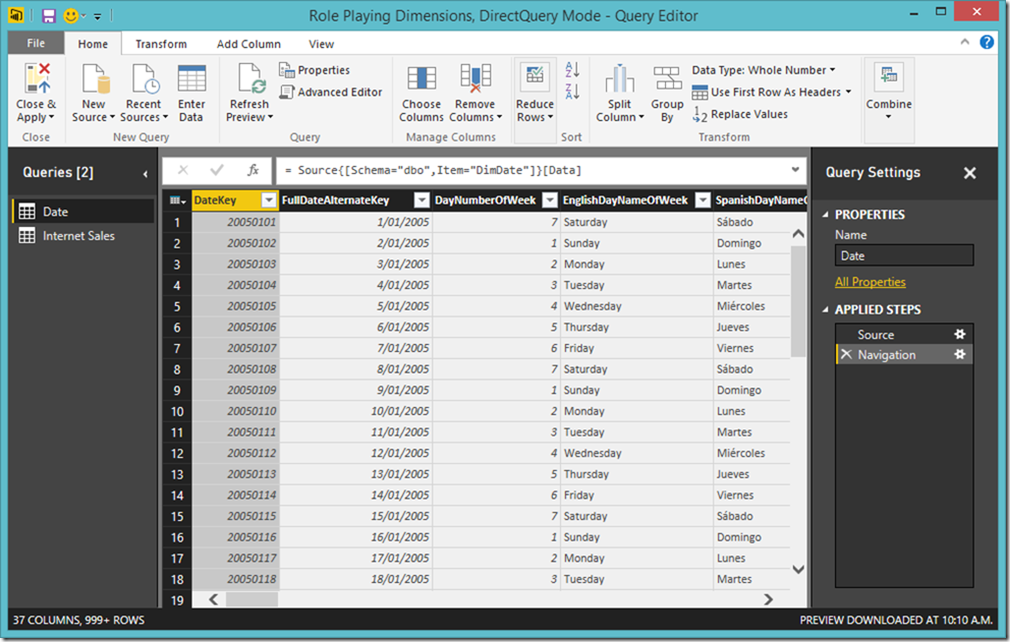Open the FullDateAlternateKey filter dropdown

tap(421, 200)
